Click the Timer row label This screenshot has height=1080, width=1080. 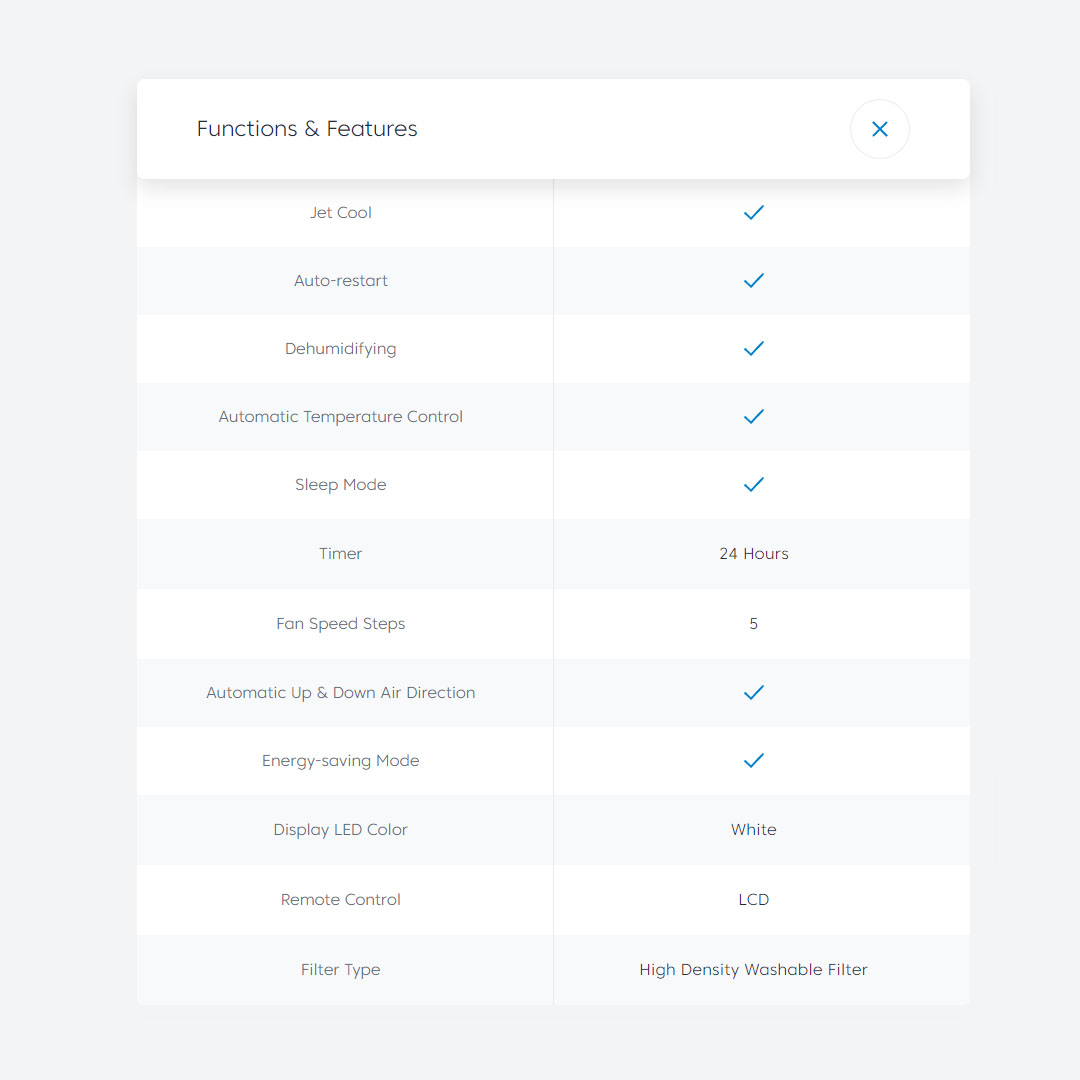[340, 554]
